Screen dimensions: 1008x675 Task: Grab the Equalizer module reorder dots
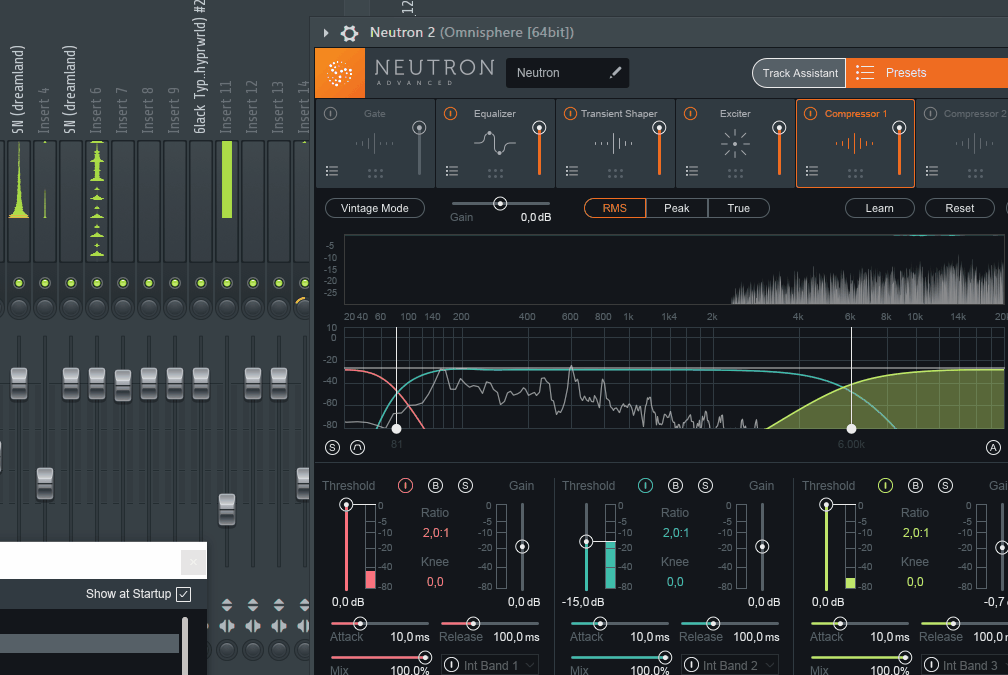click(x=496, y=173)
